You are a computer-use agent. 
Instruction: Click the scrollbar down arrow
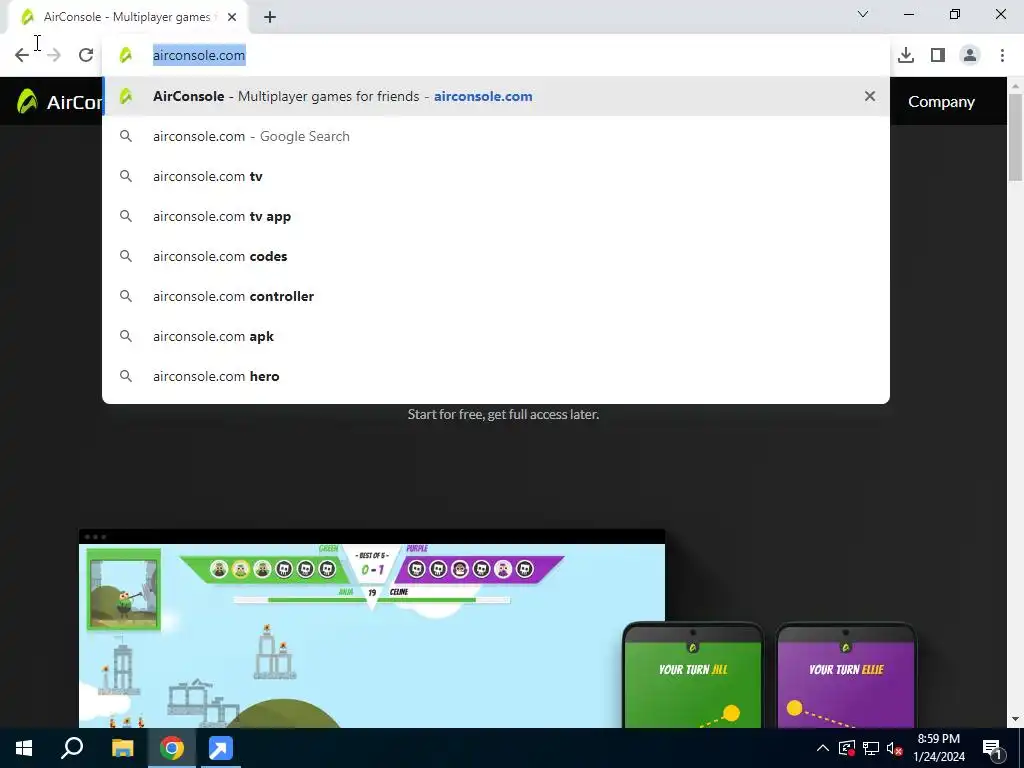pyautogui.click(x=1015, y=719)
